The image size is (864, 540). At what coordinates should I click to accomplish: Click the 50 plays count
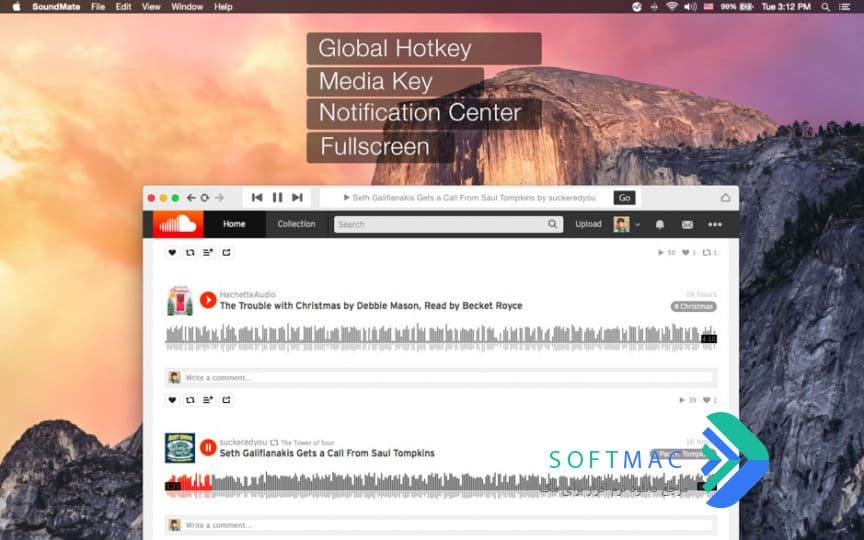[x=666, y=253]
